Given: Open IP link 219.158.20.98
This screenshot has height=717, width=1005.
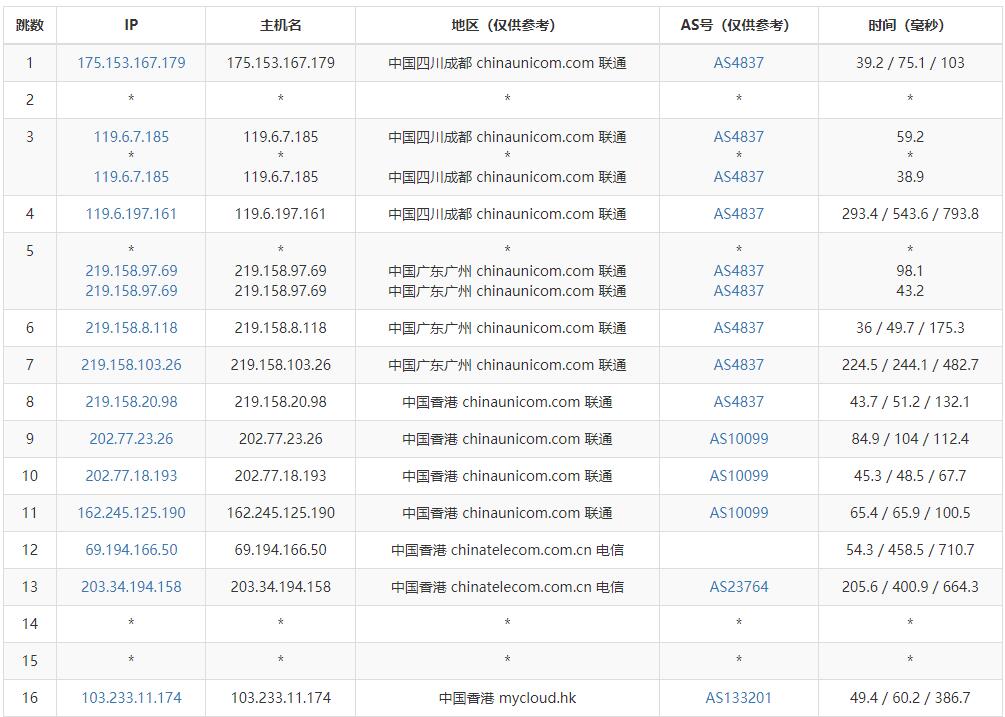Looking at the screenshot, I should tap(131, 402).
